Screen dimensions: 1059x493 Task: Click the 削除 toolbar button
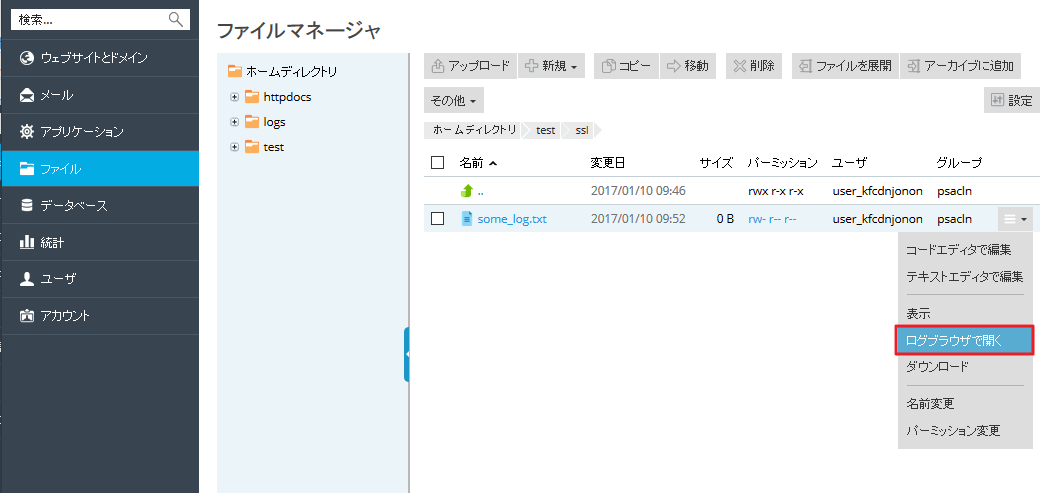[x=754, y=66]
